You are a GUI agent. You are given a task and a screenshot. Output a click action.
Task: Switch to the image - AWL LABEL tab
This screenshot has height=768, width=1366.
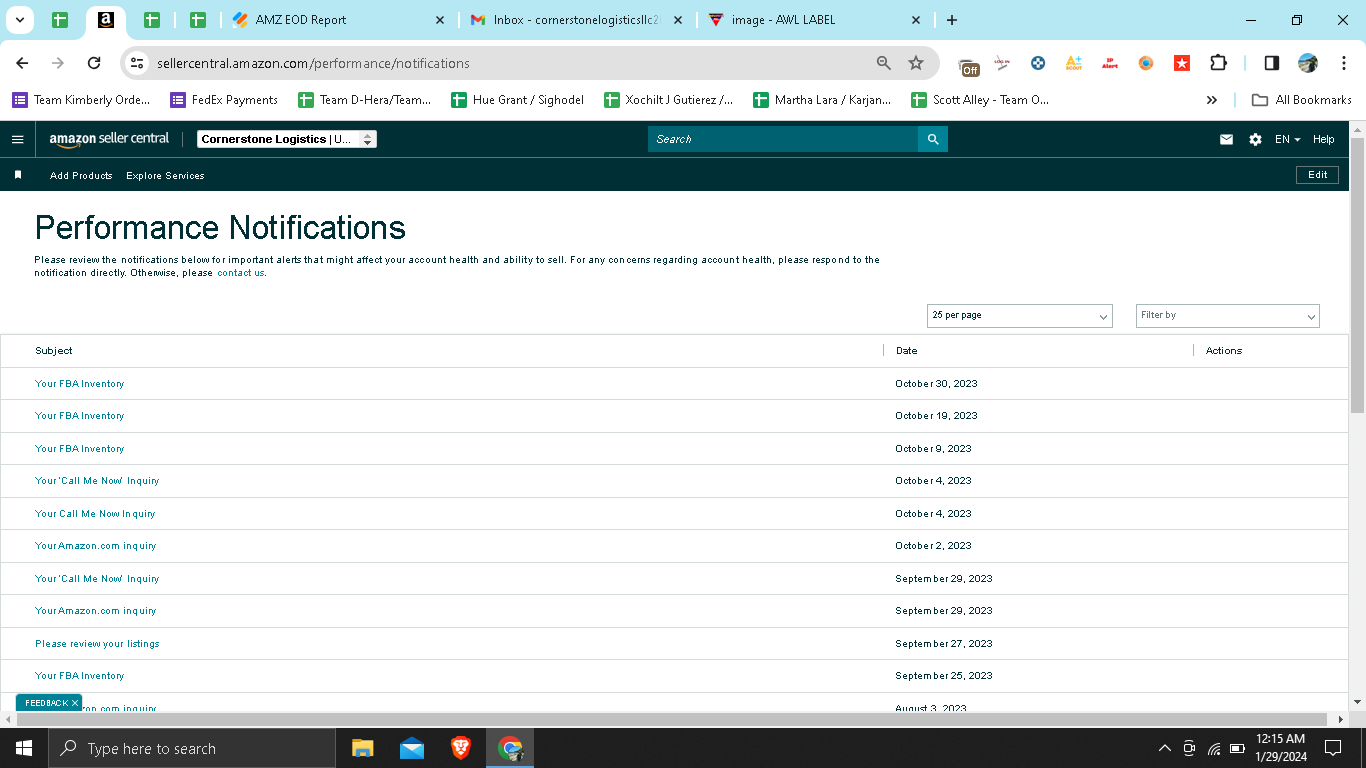(815, 20)
